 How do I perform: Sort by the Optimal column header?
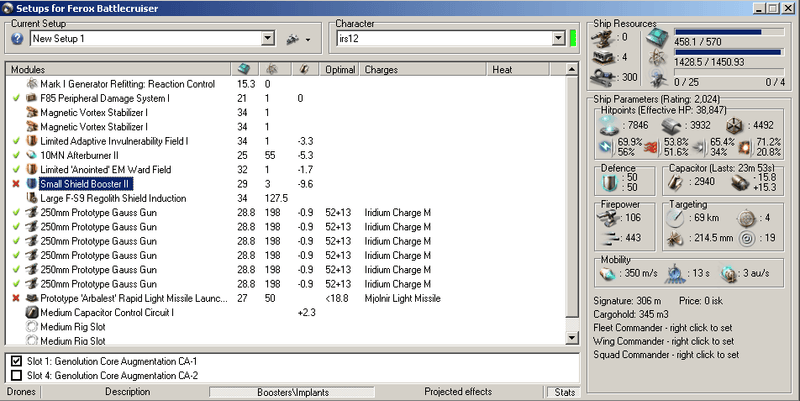pos(340,69)
